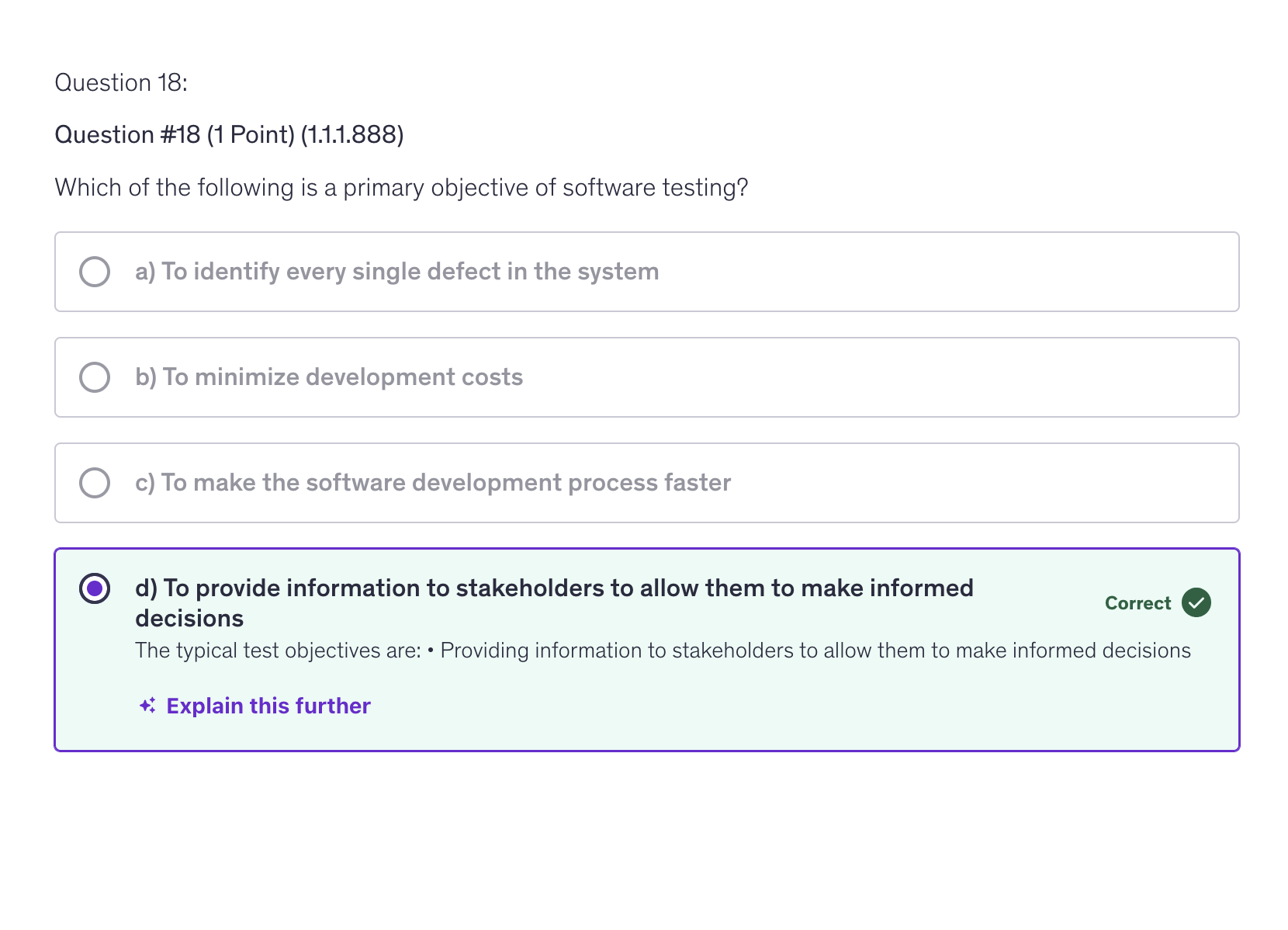1288x930 pixels.
Task: Select the radio button for option c
Action: pyautogui.click(x=95, y=482)
